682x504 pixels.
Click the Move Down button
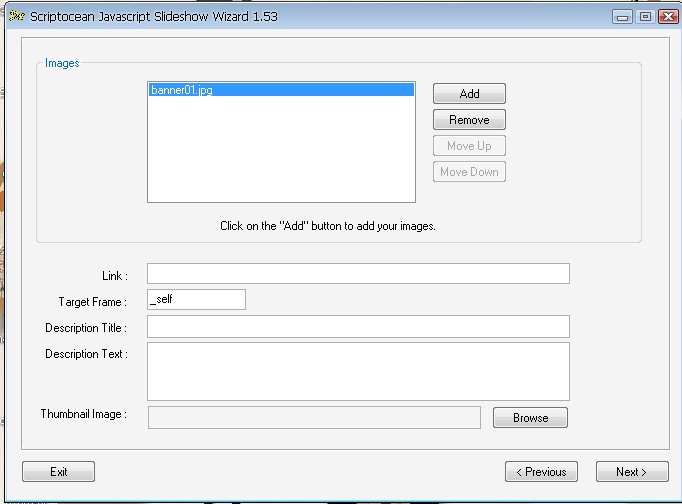coord(469,172)
